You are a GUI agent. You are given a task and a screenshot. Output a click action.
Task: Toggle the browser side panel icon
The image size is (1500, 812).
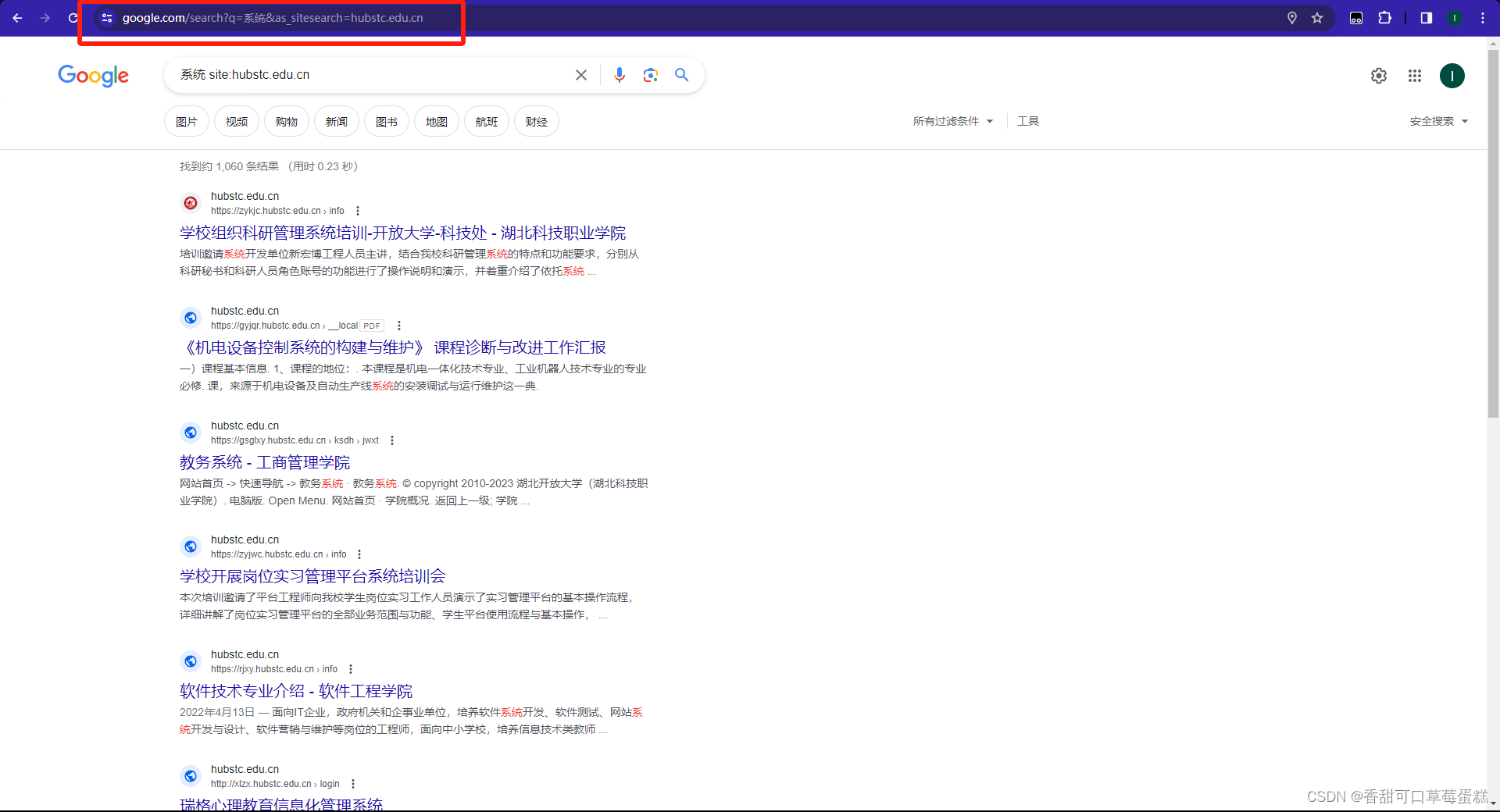(x=1427, y=18)
